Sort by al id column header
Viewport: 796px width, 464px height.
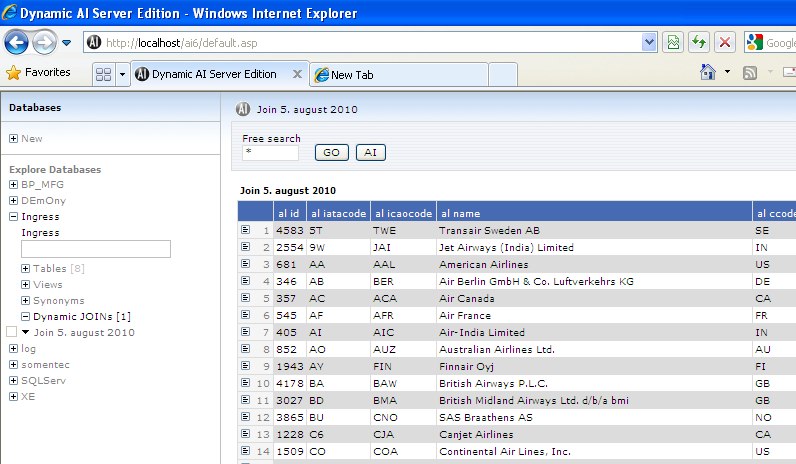pos(289,213)
